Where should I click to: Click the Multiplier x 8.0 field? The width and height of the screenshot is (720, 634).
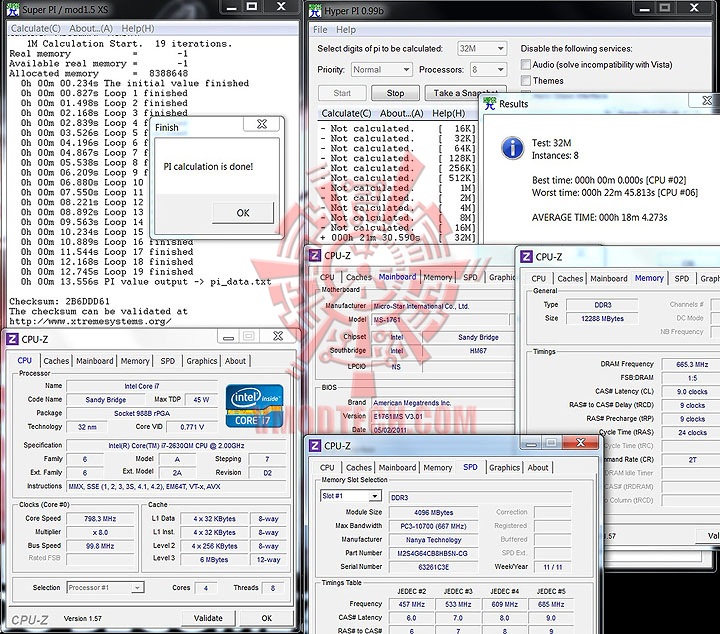(100, 533)
